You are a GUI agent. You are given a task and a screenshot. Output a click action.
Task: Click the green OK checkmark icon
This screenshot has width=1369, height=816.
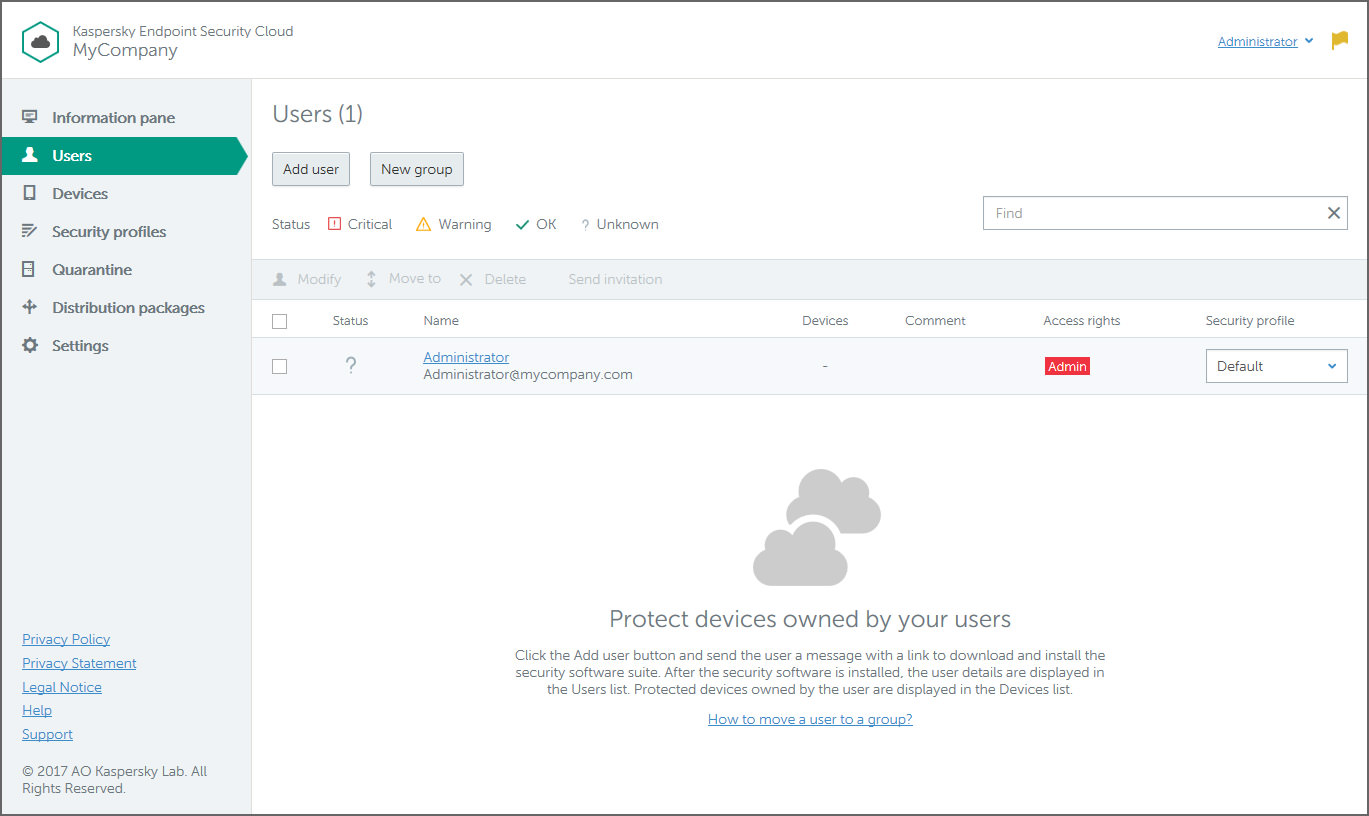click(x=522, y=225)
